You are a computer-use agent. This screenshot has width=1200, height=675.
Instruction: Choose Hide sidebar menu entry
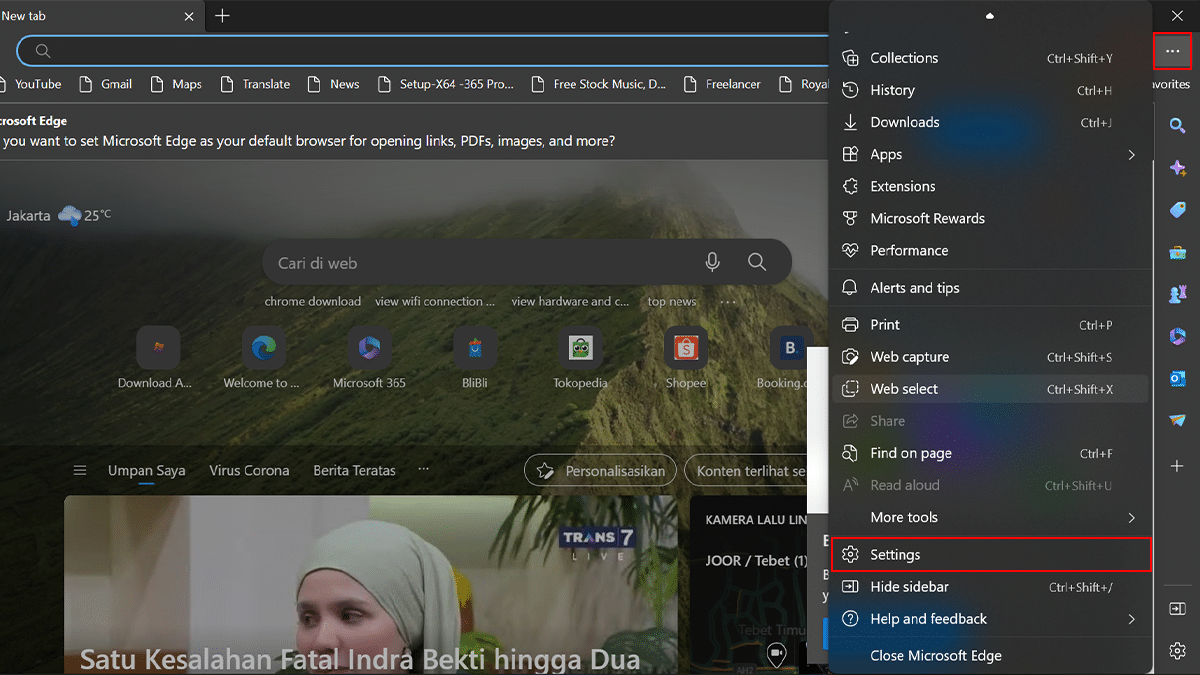(x=909, y=587)
